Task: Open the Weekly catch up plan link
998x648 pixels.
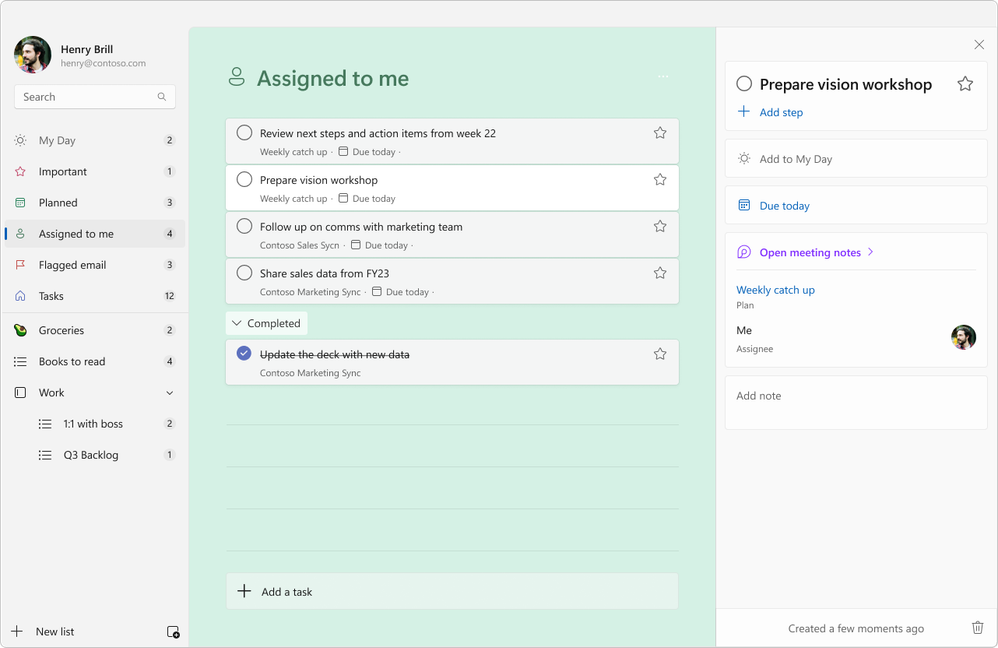Action: tap(775, 290)
